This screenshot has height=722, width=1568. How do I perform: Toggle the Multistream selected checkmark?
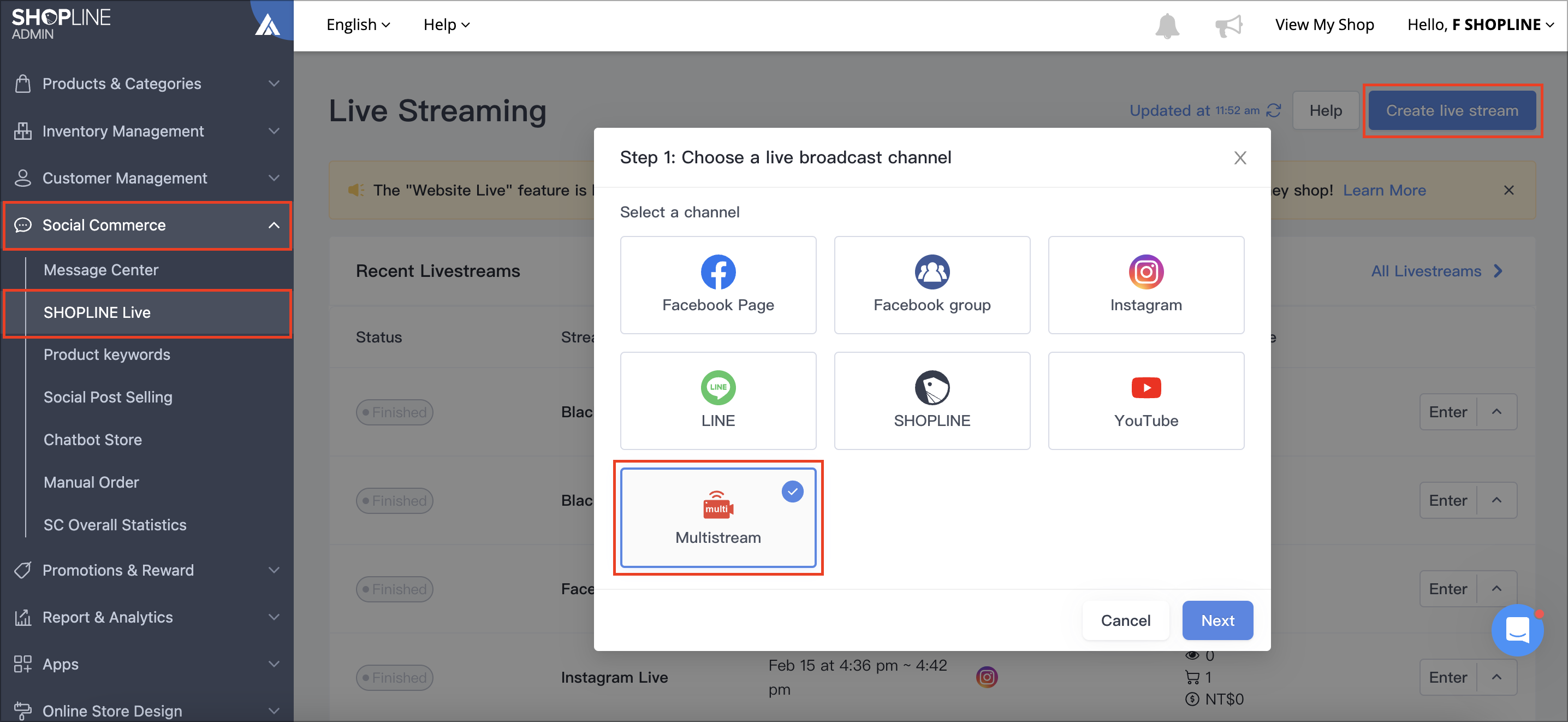coord(792,492)
